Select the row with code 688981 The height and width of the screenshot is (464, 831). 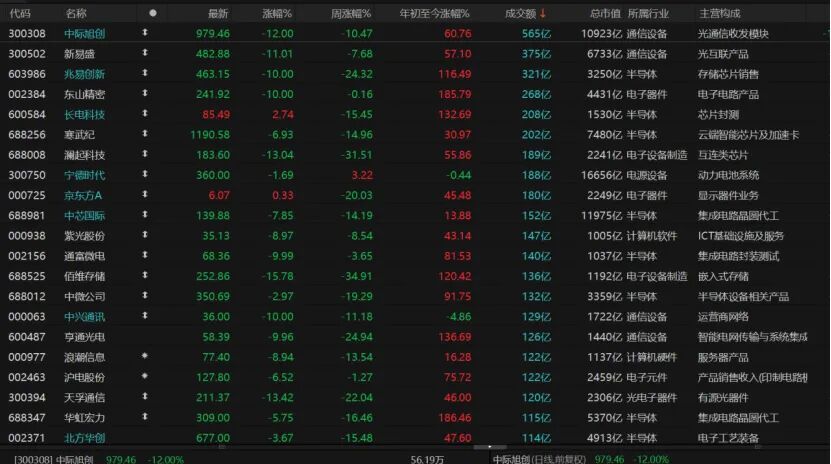(414, 216)
